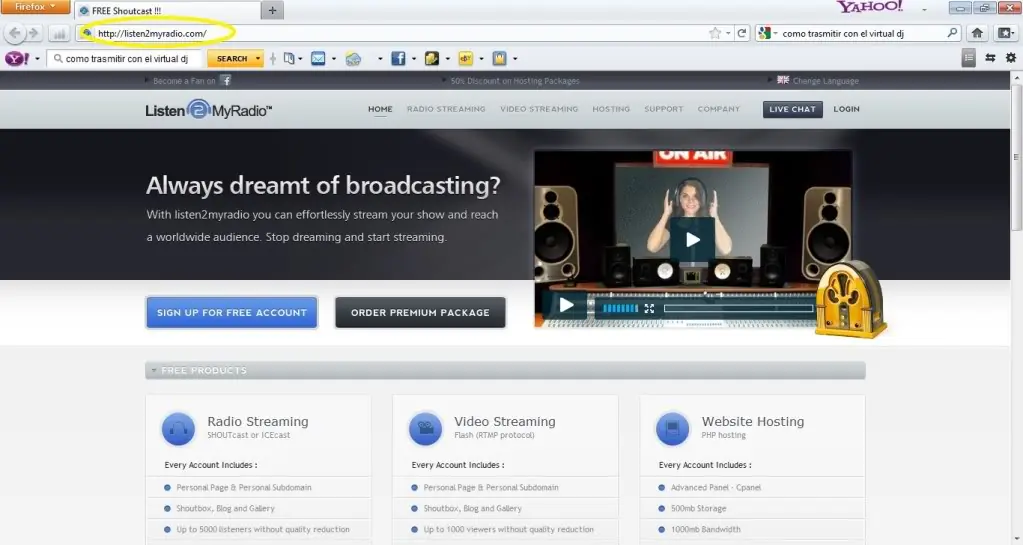The image size is (1023, 545).
Task: Open the RADIO STREAMING menu item
Action: (x=446, y=109)
